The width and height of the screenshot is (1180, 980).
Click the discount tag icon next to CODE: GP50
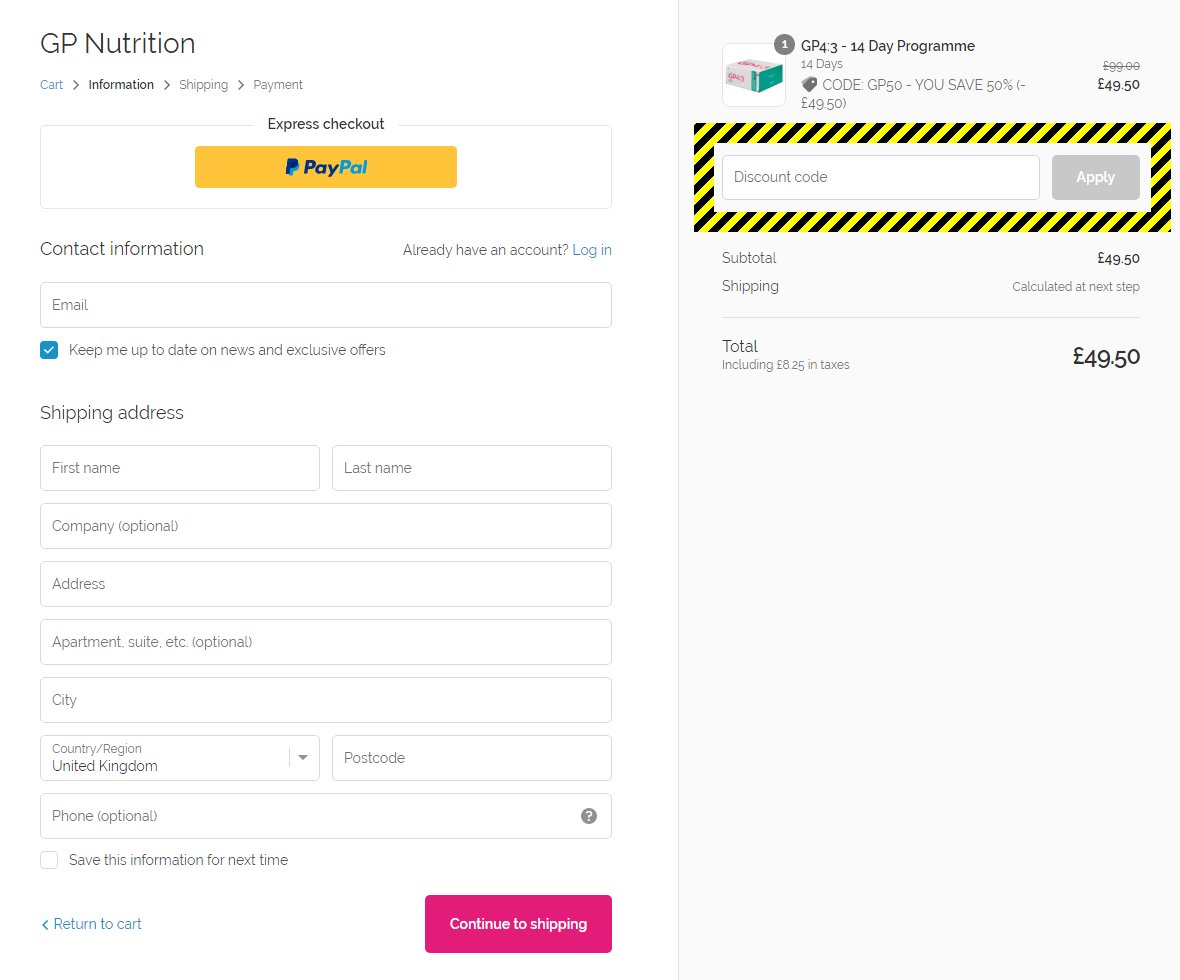809,84
